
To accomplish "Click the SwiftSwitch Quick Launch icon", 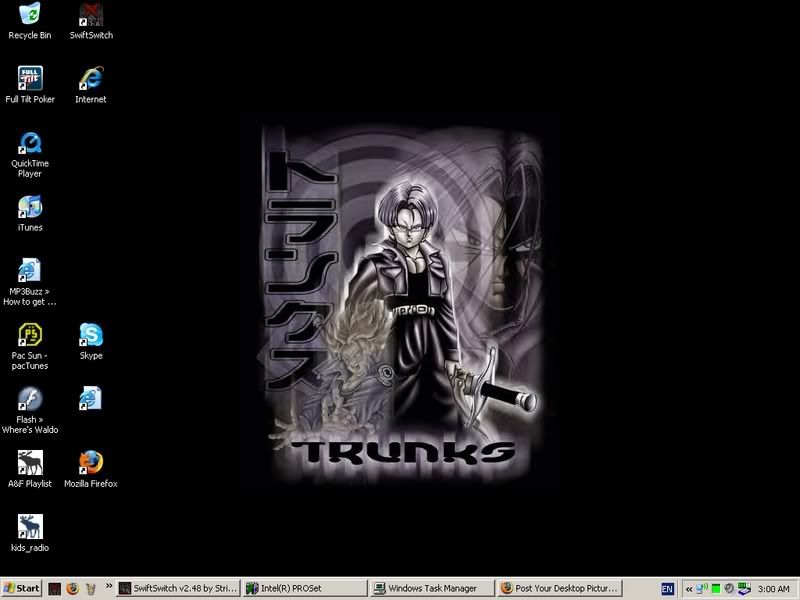I will click(55, 589).
